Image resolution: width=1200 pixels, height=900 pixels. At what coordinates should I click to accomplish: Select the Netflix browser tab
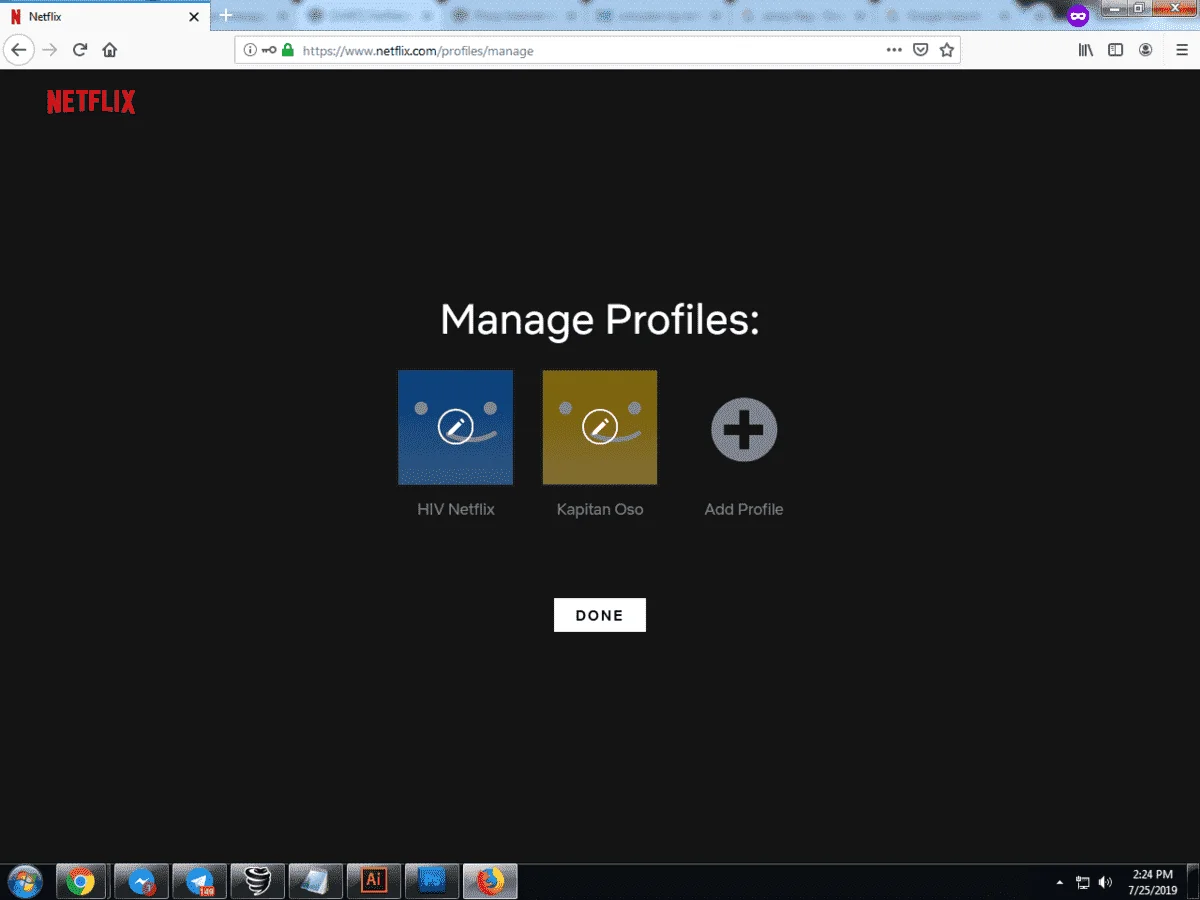tap(105, 17)
